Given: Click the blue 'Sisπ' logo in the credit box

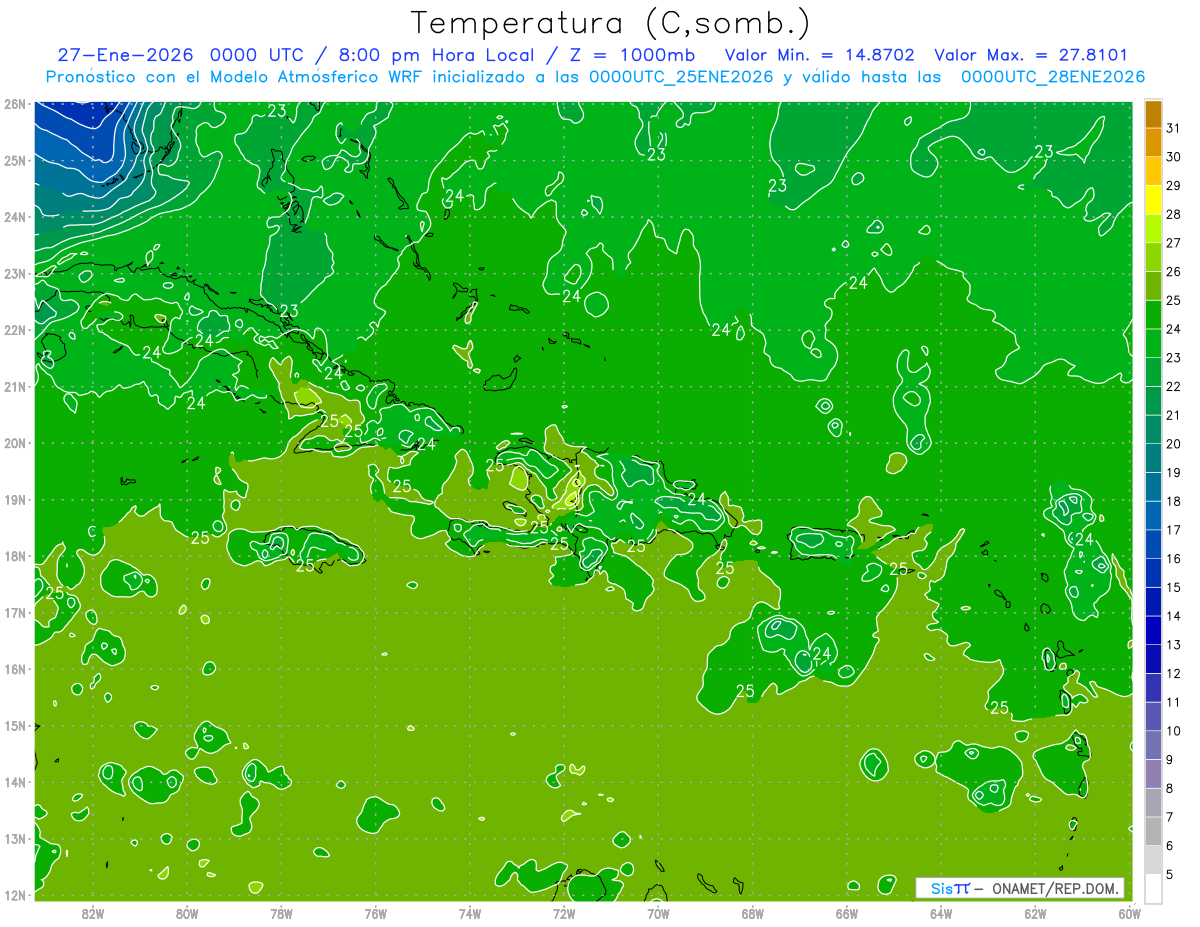Looking at the screenshot, I should [x=949, y=888].
